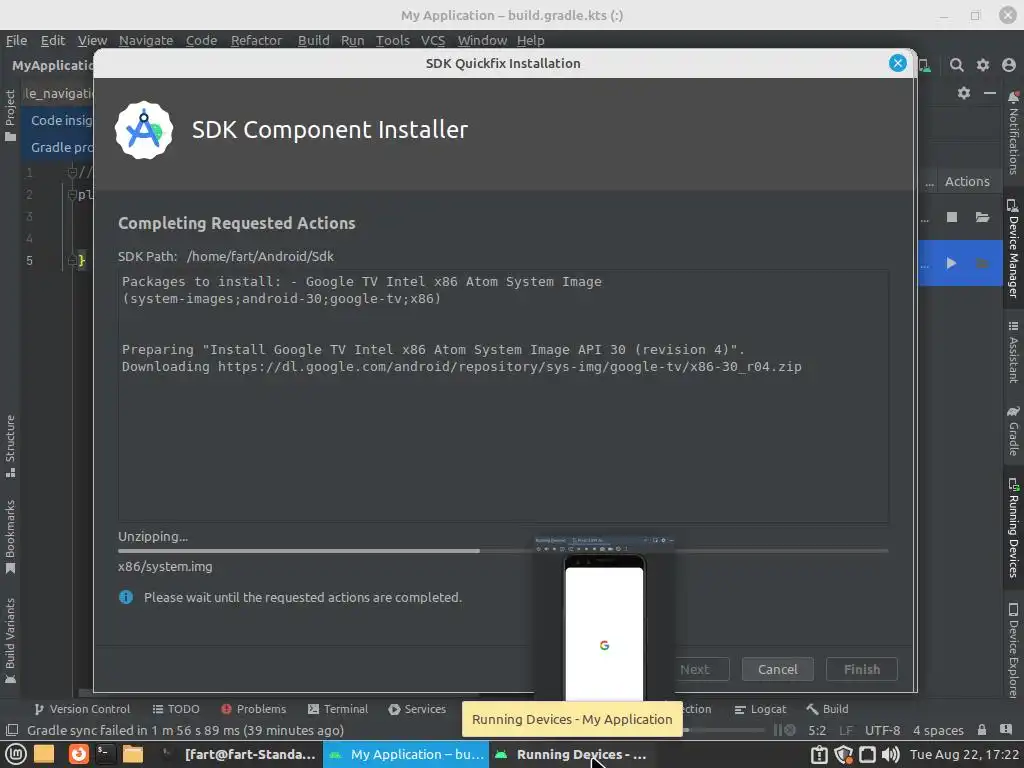Open the Bookmarks side panel

click(x=10, y=537)
